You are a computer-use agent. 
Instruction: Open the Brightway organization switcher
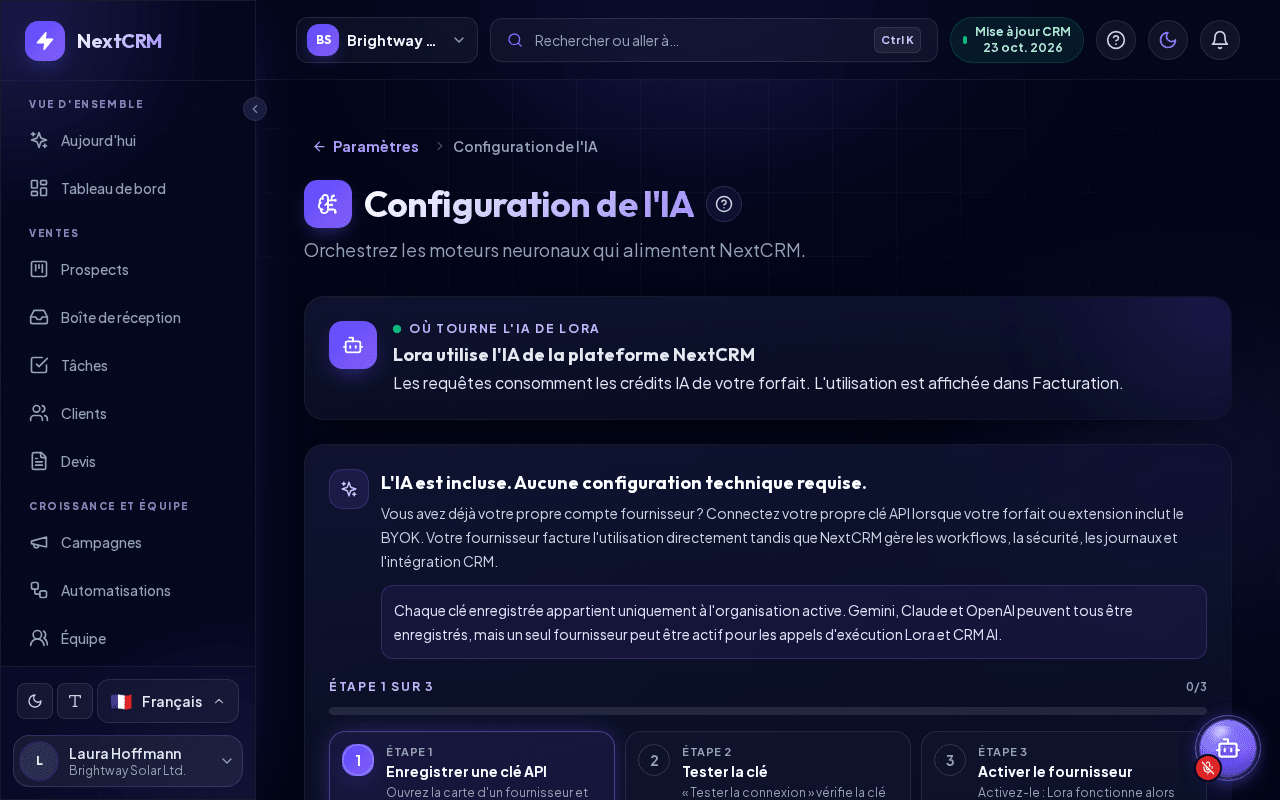coord(387,40)
